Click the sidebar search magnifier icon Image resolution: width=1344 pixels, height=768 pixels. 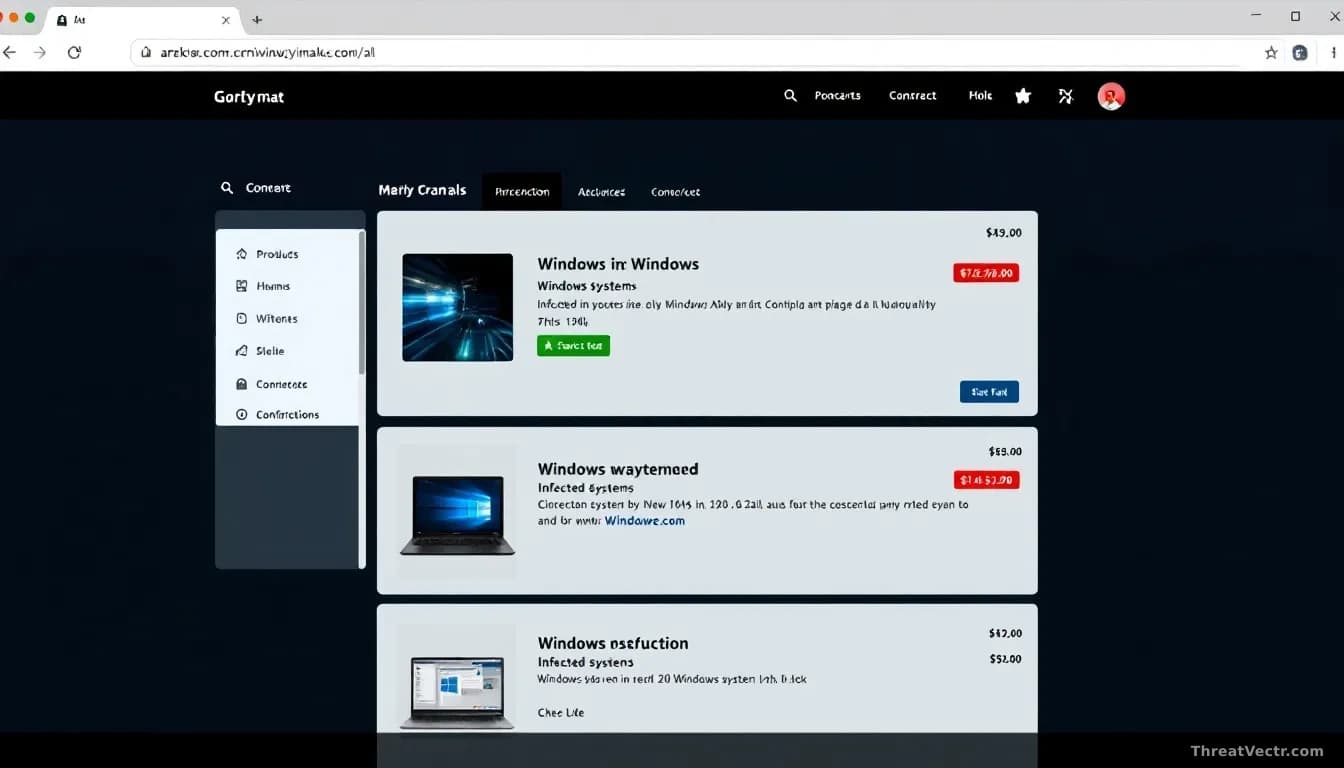227,187
